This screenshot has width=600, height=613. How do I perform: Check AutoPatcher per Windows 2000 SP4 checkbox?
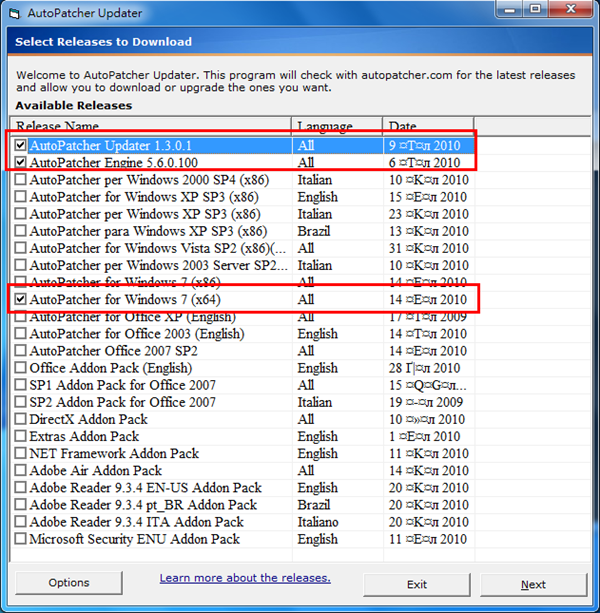(20, 179)
